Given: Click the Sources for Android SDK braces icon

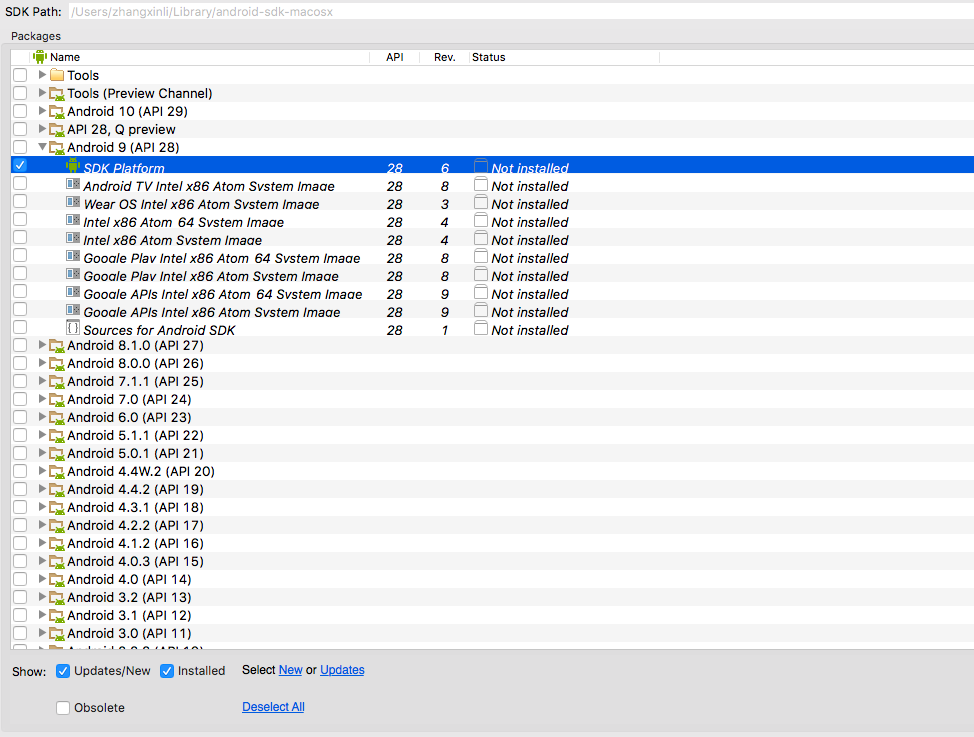Looking at the screenshot, I should (73, 327).
